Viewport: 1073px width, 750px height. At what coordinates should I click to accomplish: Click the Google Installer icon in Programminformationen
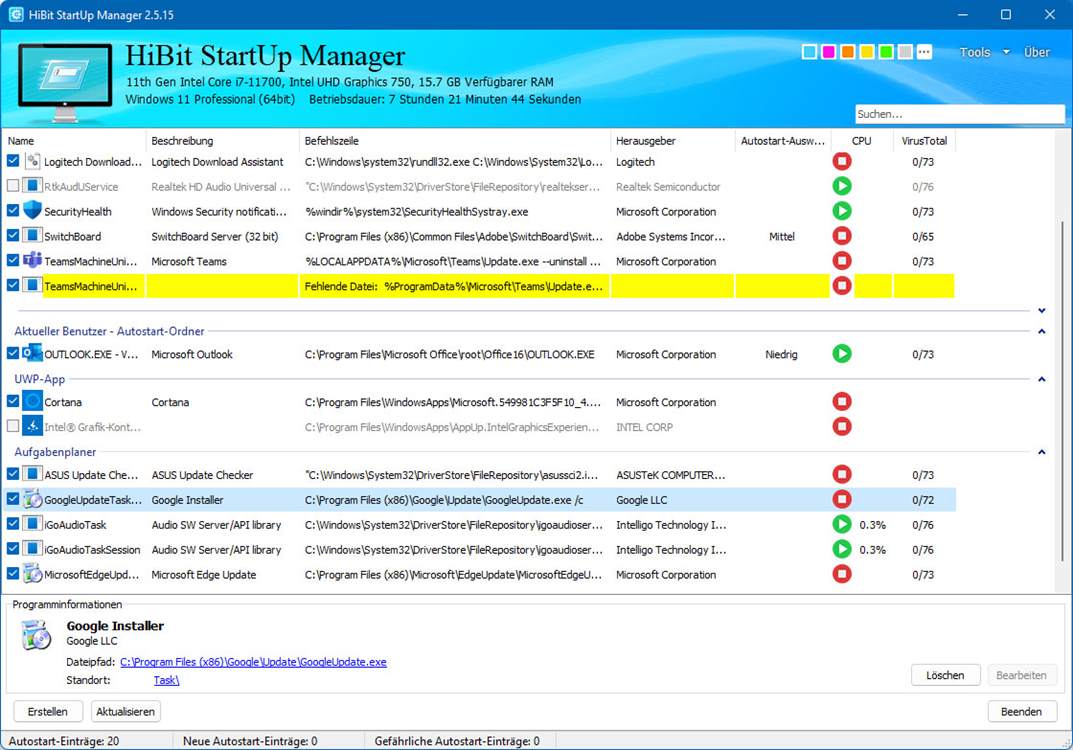36,635
